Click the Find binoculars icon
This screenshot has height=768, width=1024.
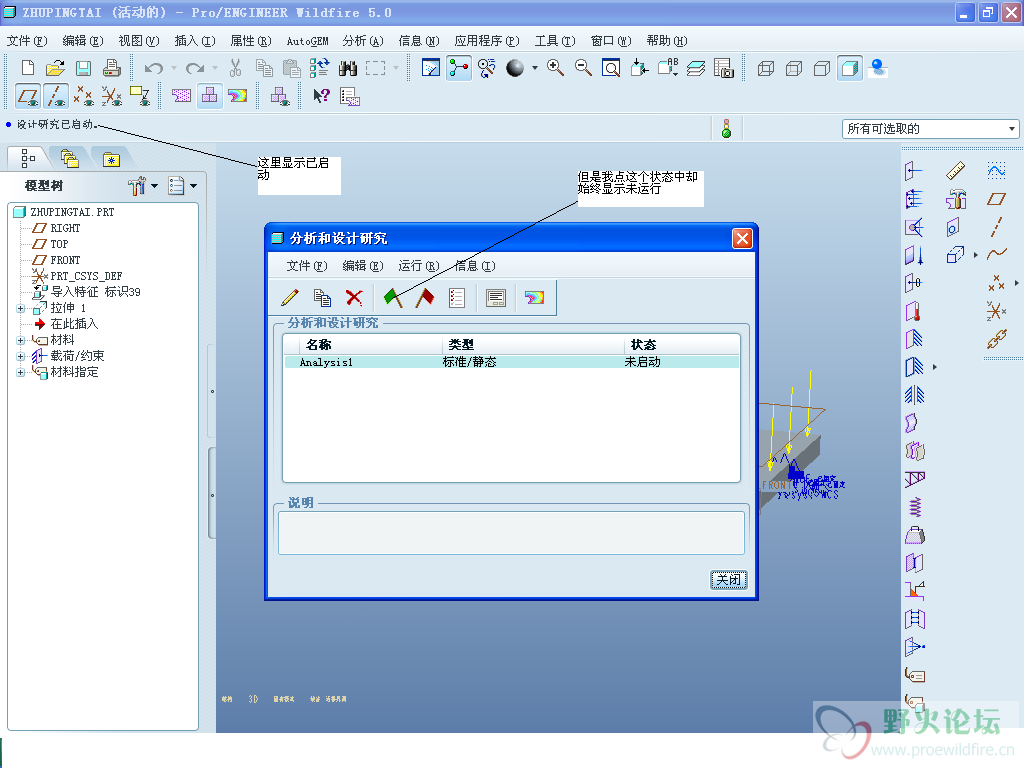click(x=348, y=68)
